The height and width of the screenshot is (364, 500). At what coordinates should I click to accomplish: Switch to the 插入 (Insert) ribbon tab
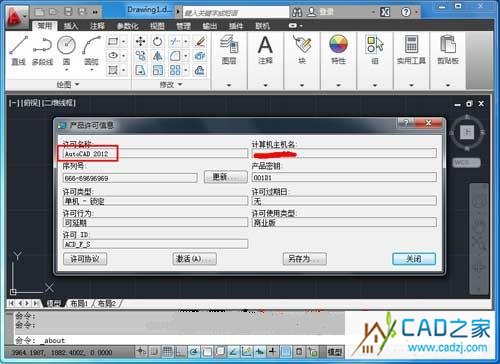click(x=71, y=26)
